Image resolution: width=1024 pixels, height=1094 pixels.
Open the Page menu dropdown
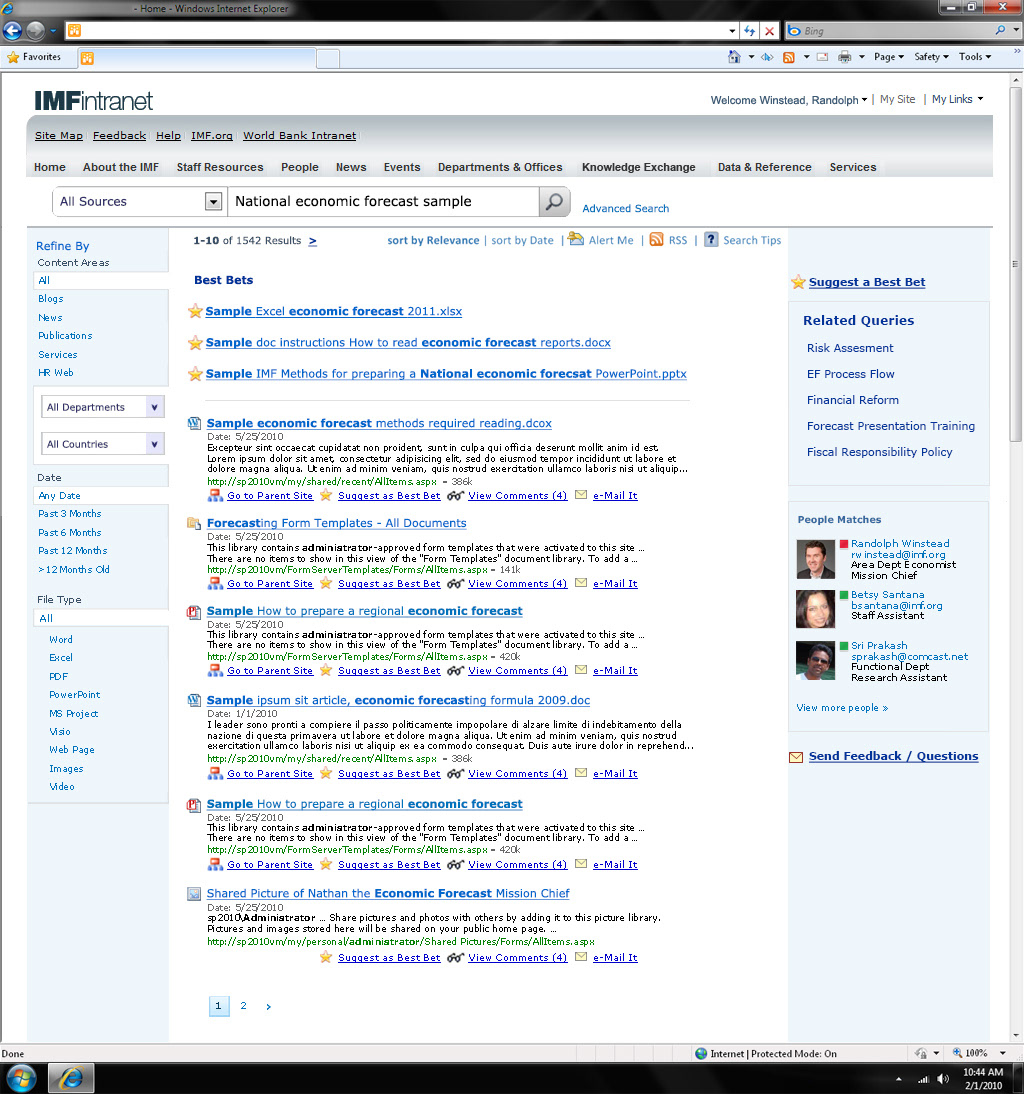(889, 57)
